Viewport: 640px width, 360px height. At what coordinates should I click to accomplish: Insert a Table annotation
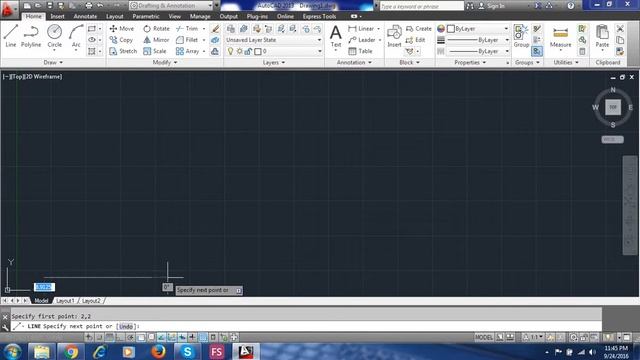pos(360,51)
